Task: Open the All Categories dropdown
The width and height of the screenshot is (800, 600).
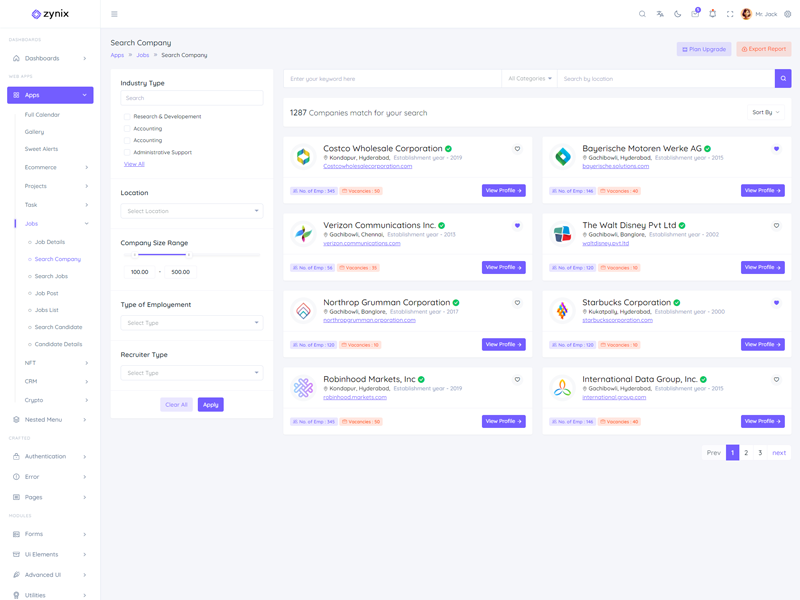Action: point(529,78)
